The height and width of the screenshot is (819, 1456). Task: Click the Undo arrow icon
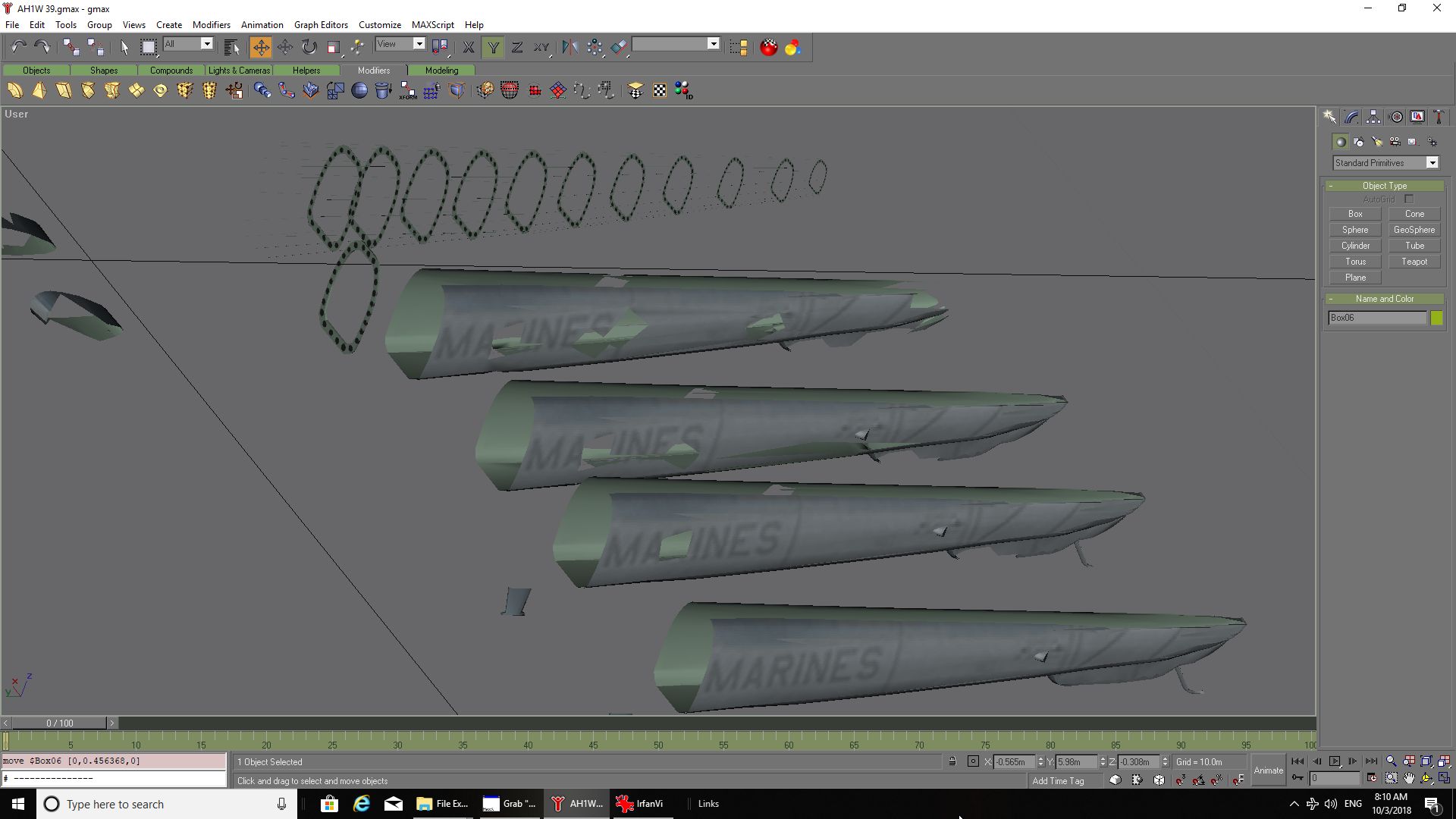pos(18,47)
